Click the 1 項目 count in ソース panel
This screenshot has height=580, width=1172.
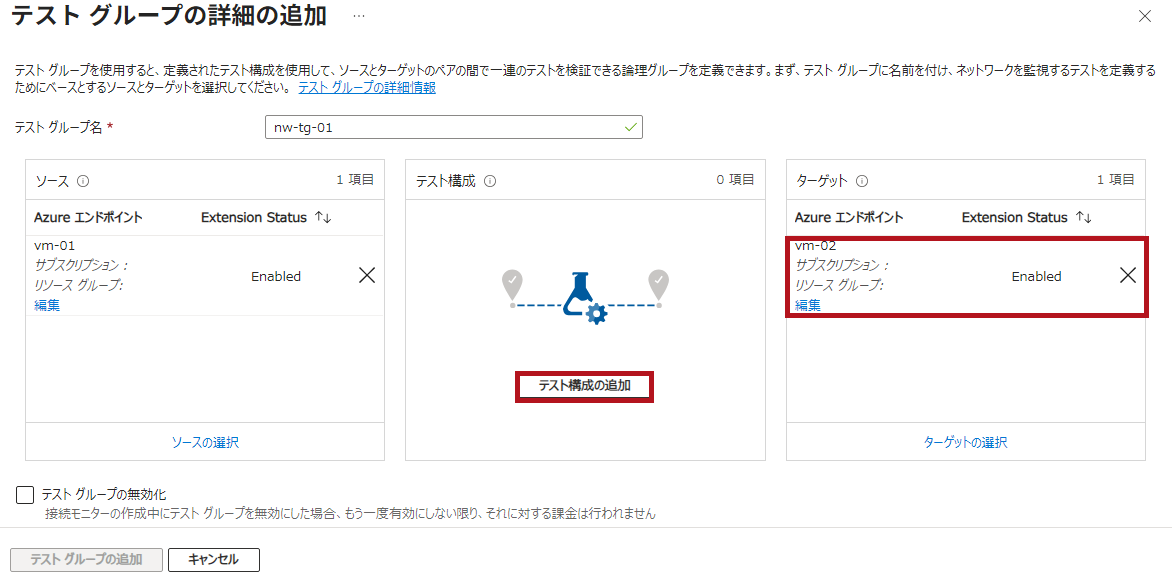pos(355,180)
